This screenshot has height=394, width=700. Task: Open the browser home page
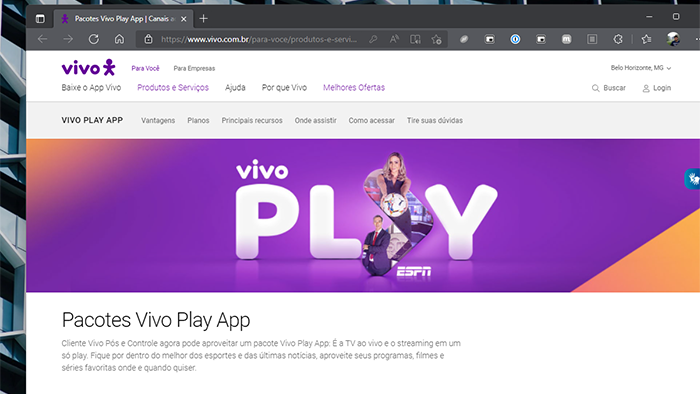click(x=119, y=39)
